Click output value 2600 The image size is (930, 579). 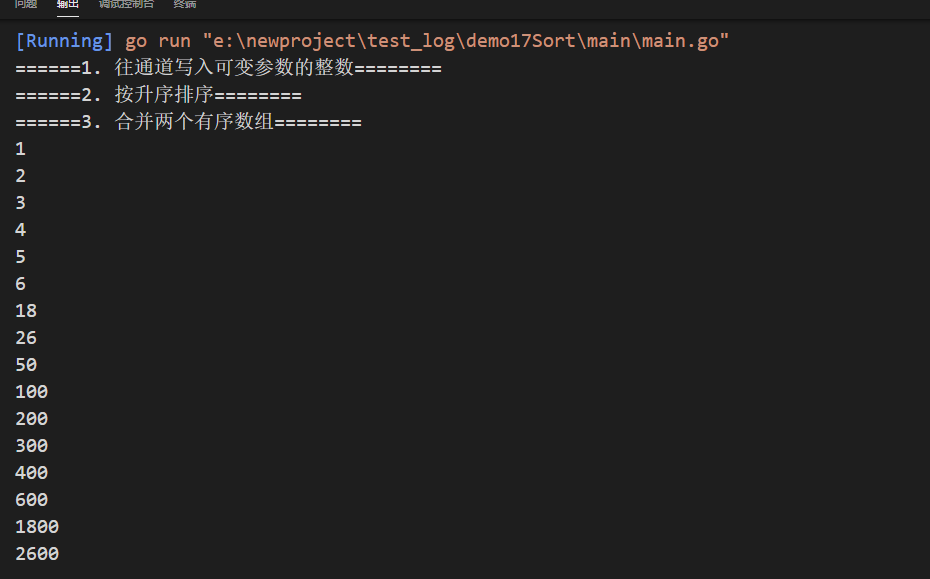tap(37, 554)
